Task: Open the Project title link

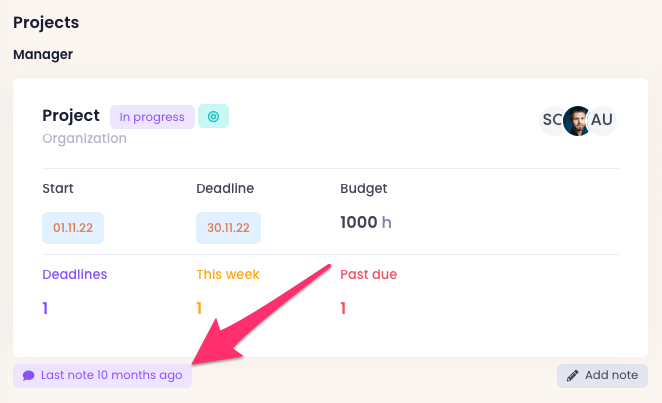Action: pyautogui.click(x=71, y=116)
